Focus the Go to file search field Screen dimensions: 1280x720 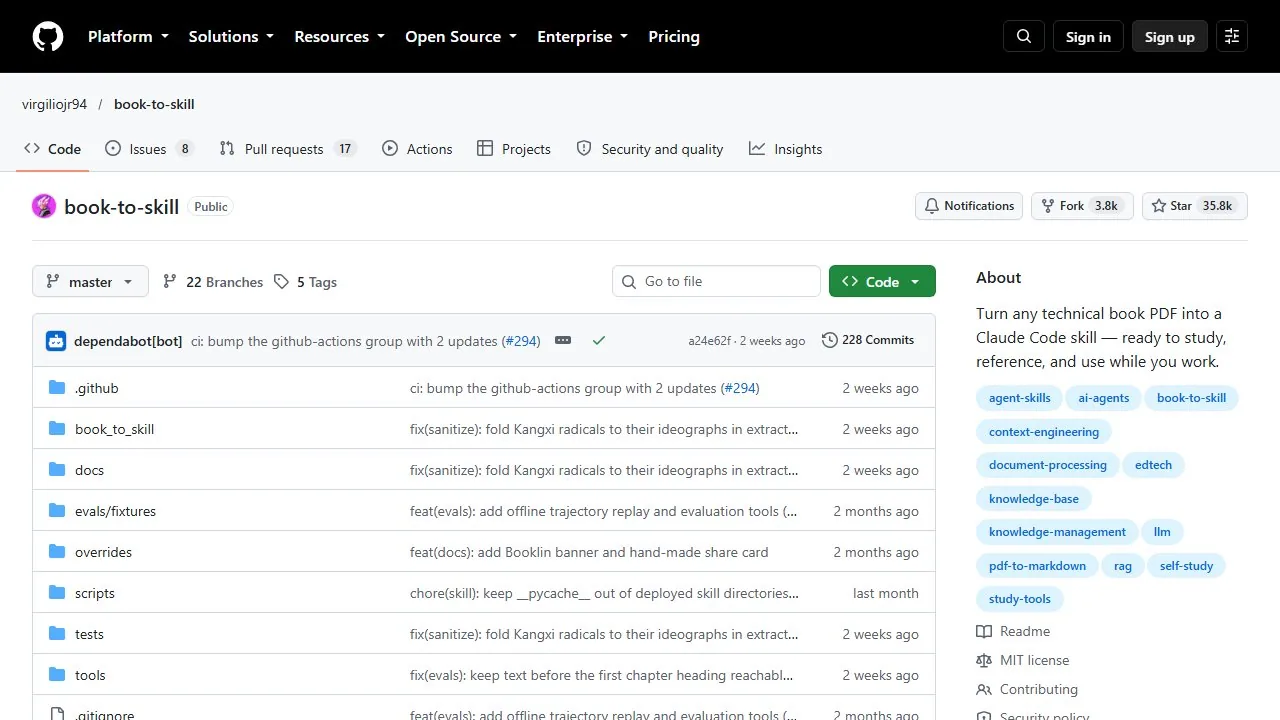[x=716, y=282]
